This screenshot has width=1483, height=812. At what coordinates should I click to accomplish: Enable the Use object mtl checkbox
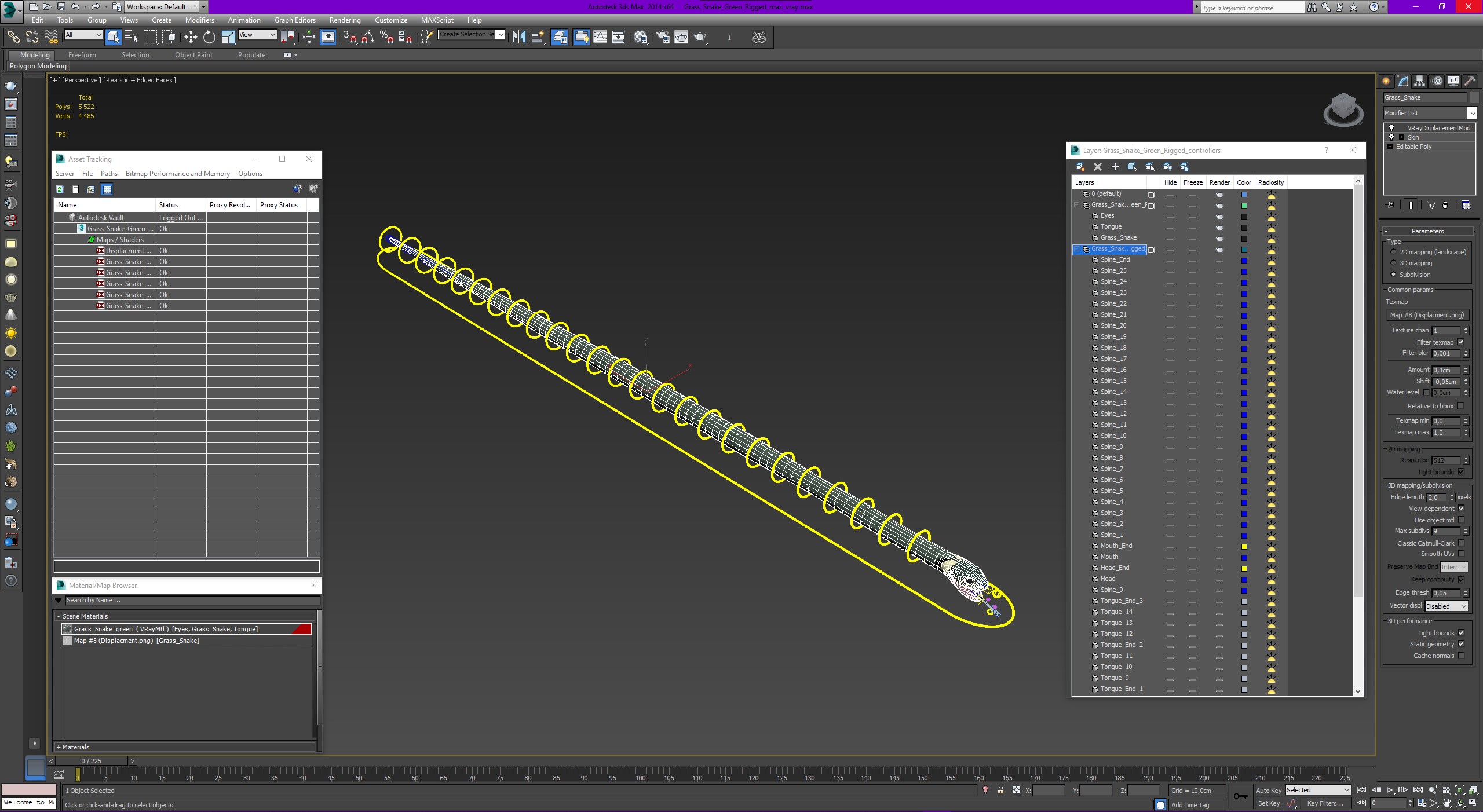click(1460, 520)
